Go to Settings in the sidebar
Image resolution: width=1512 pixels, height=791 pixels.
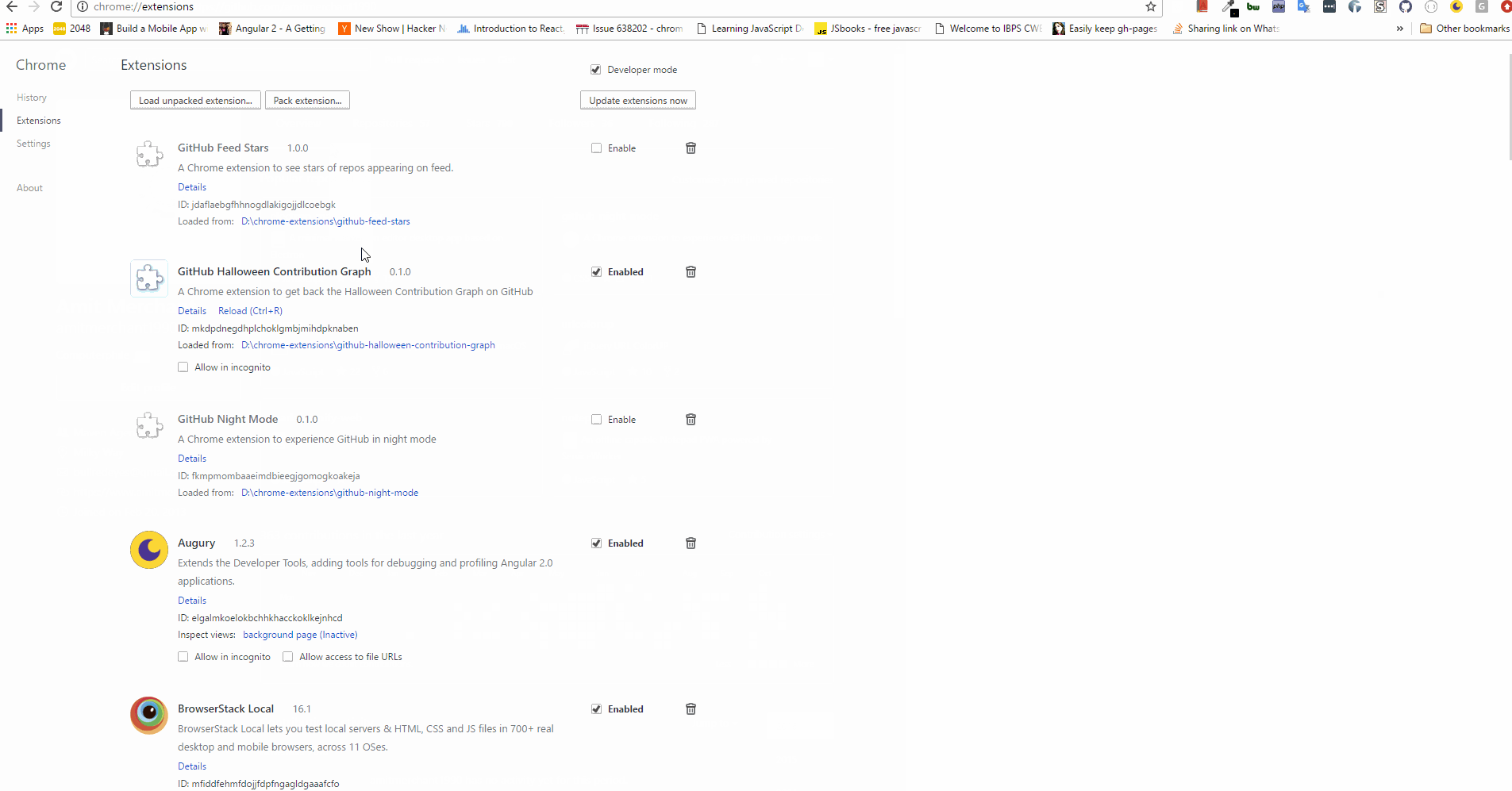33,144
